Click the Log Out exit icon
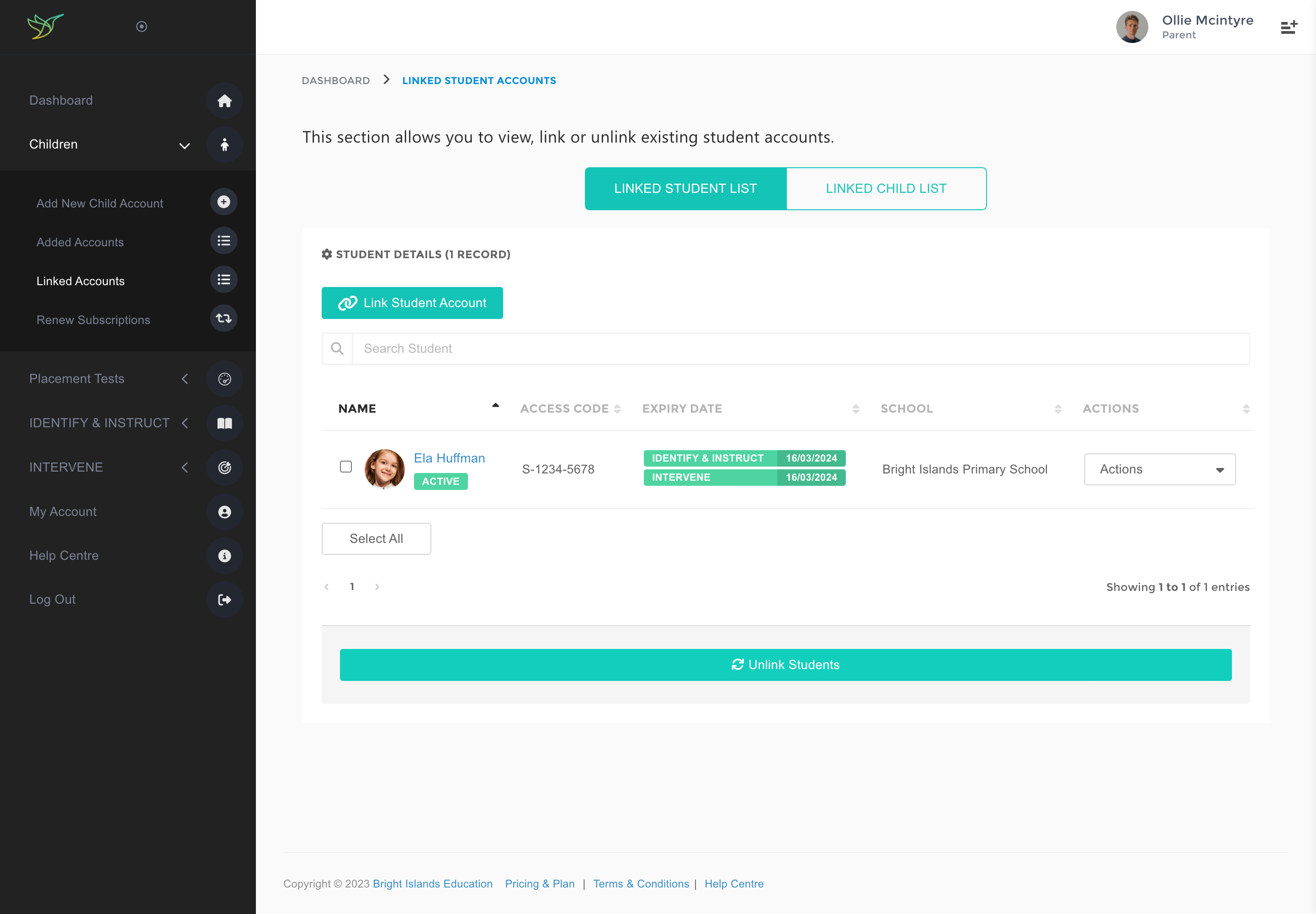 [x=224, y=600]
